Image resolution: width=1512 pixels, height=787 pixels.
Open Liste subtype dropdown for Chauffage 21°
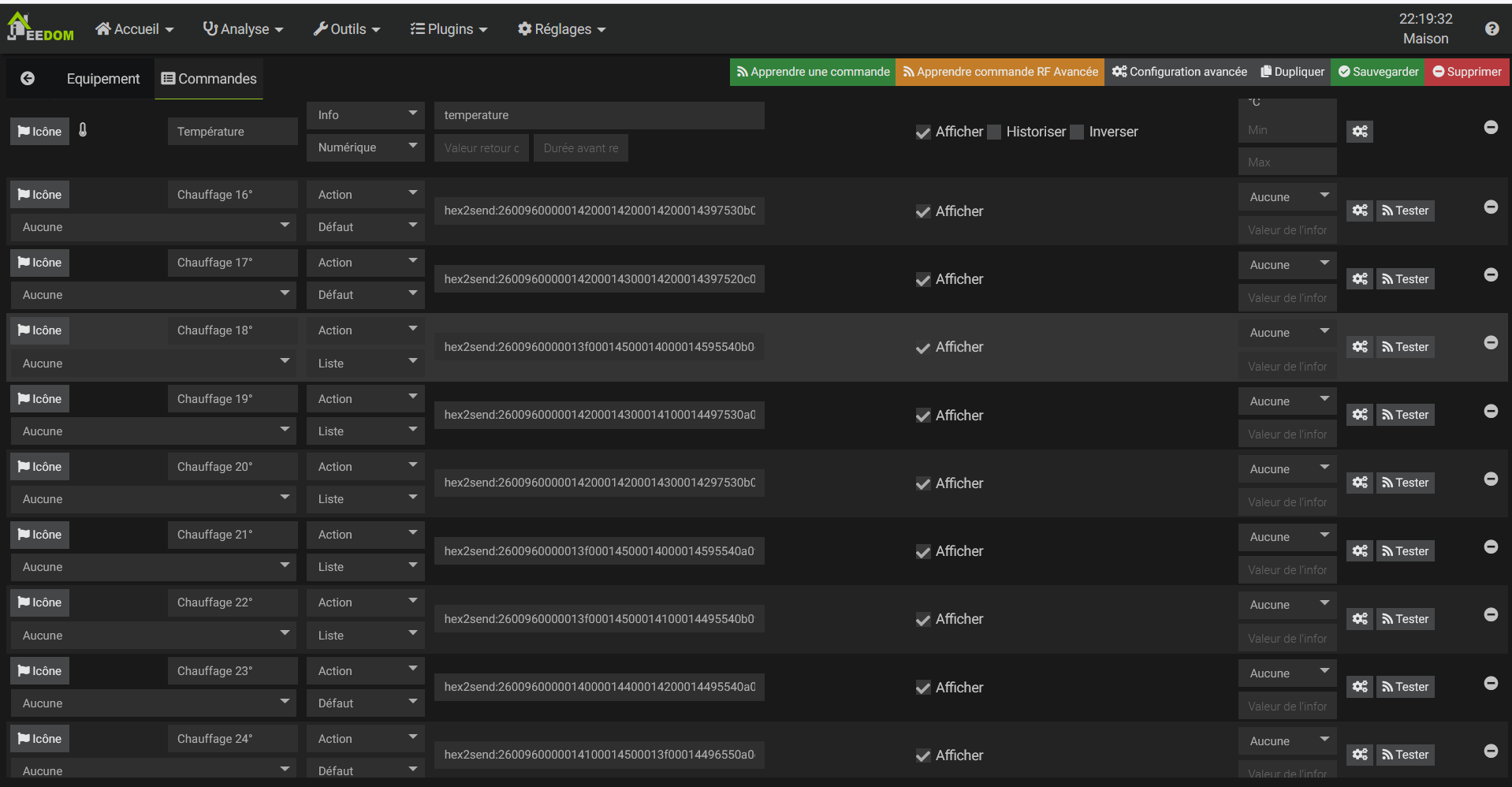point(365,567)
